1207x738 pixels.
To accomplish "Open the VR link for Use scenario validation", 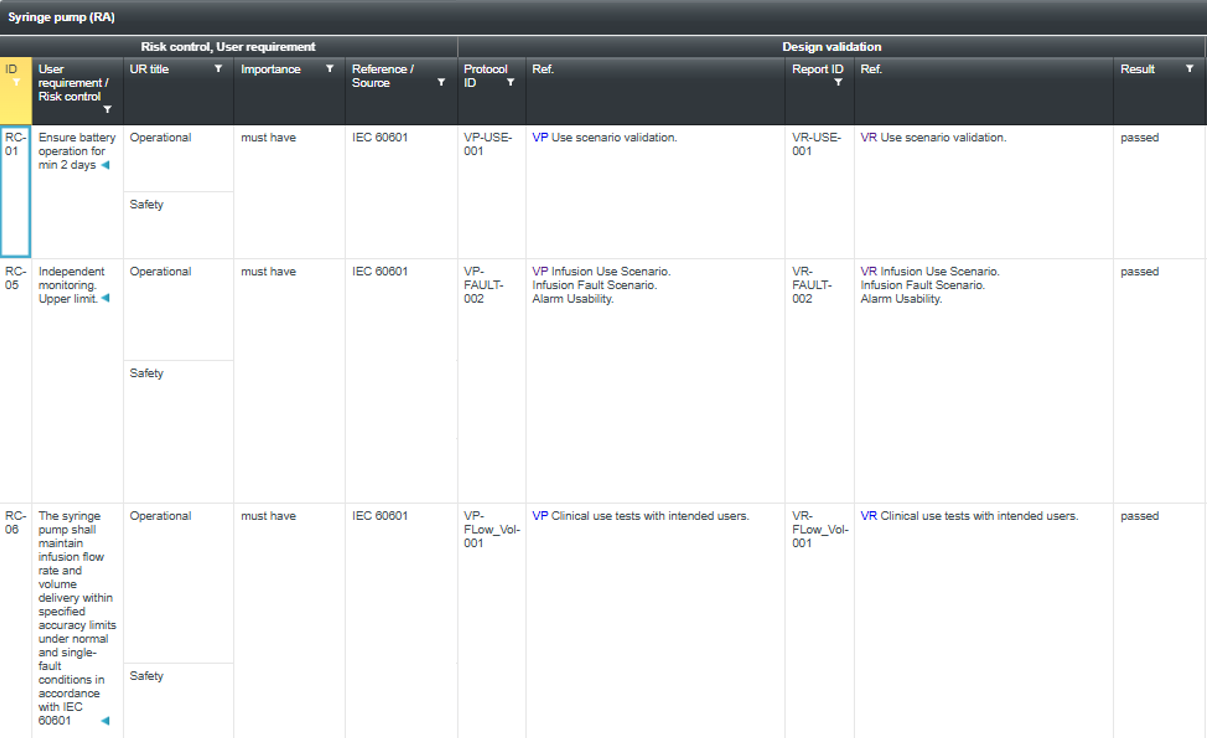I will (869, 138).
